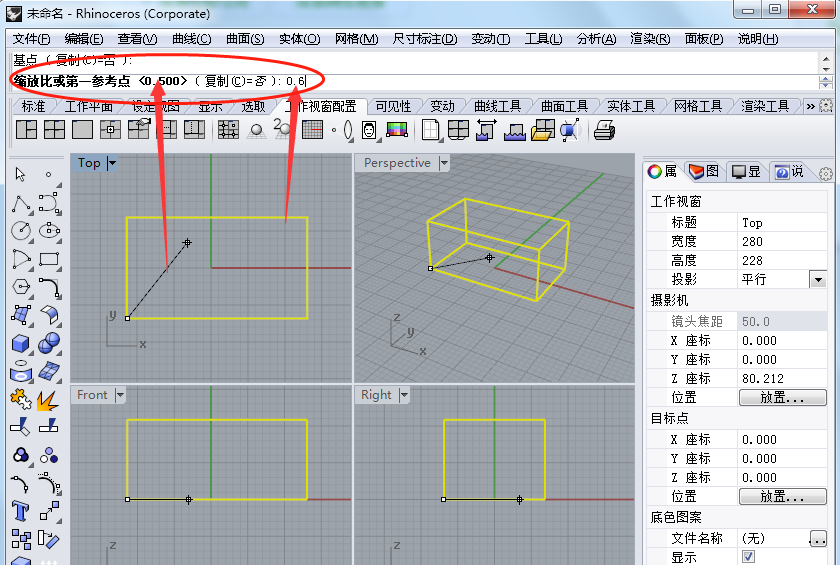Select the boolean union spheres tool
840x565 pixels.
click(49, 343)
